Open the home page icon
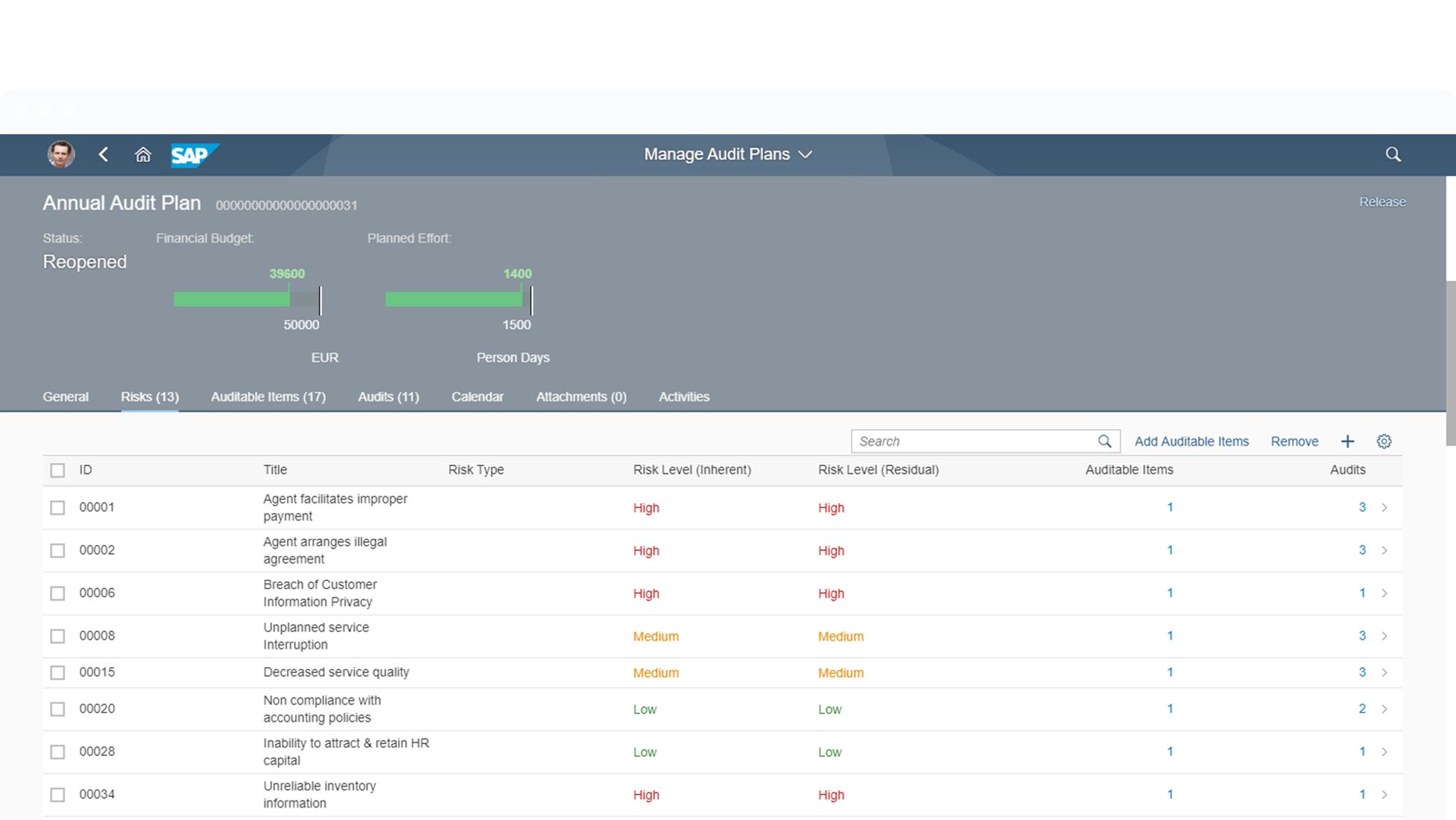1456x820 pixels. click(142, 154)
